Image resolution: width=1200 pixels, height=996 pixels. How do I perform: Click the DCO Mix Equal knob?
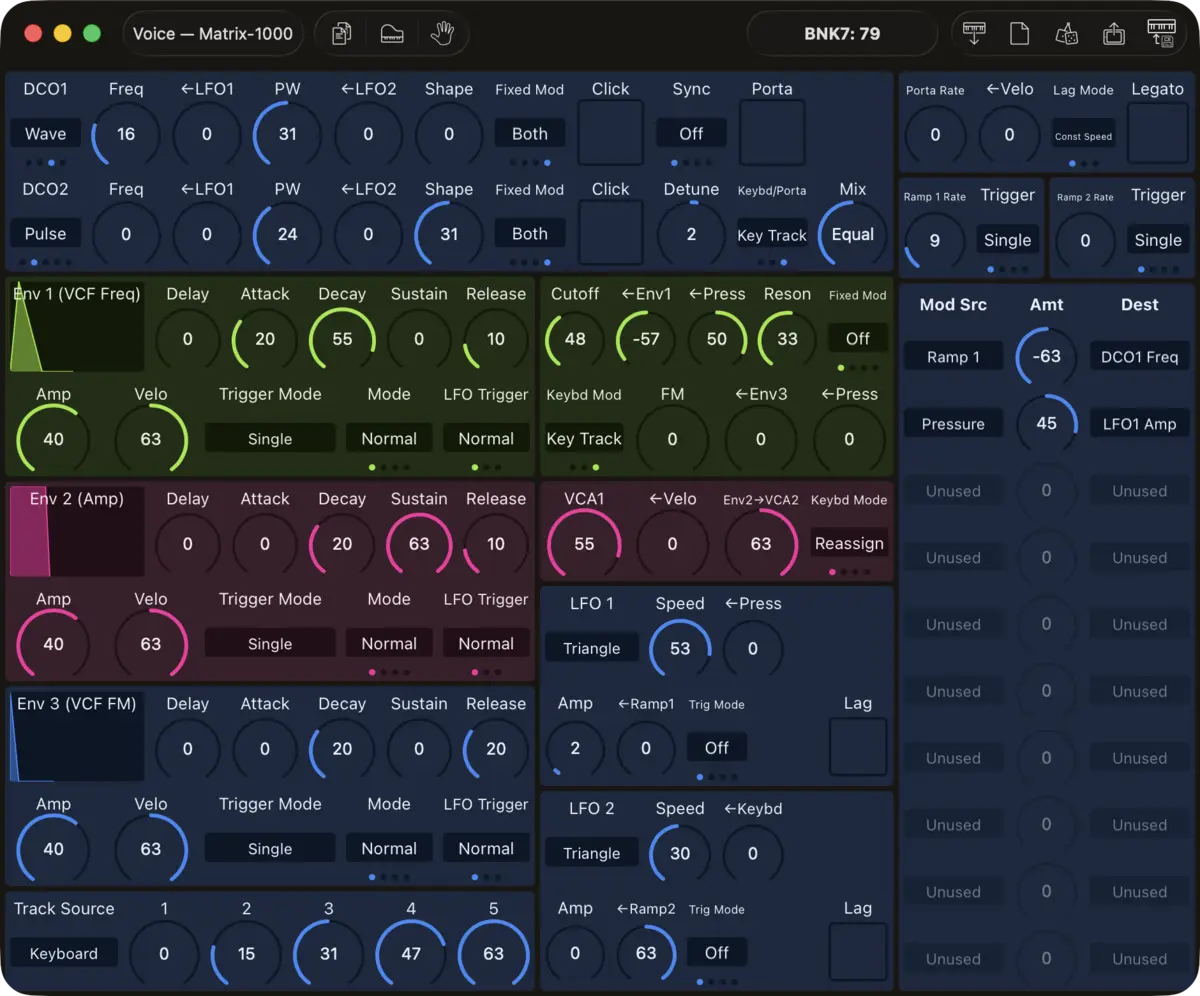coord(853,234)
